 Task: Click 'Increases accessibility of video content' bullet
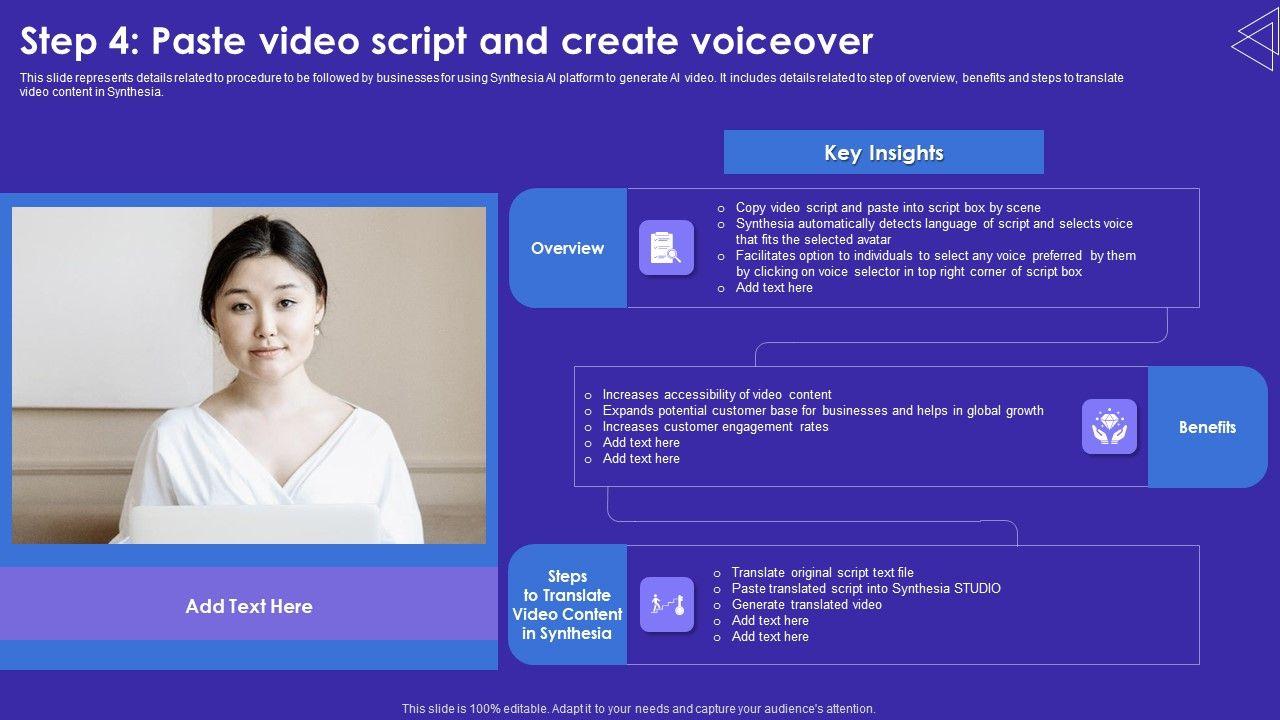coord(716,395)
